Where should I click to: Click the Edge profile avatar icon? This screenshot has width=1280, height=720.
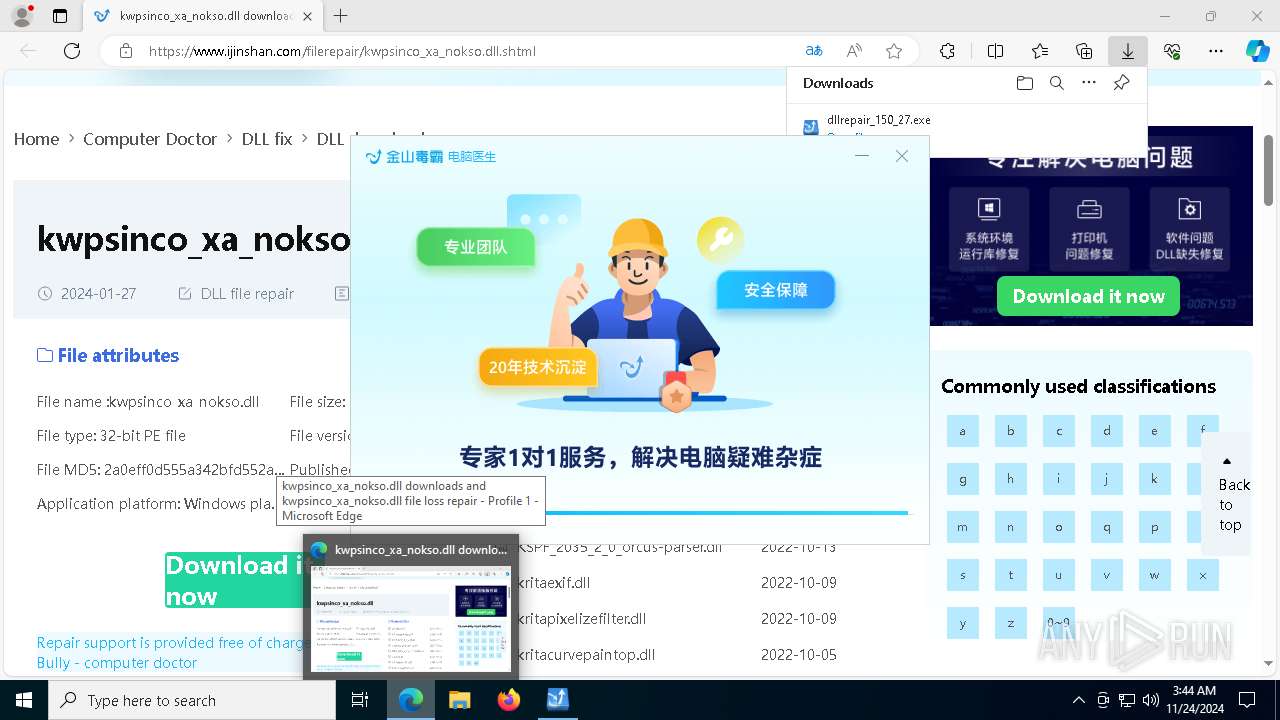22,16
